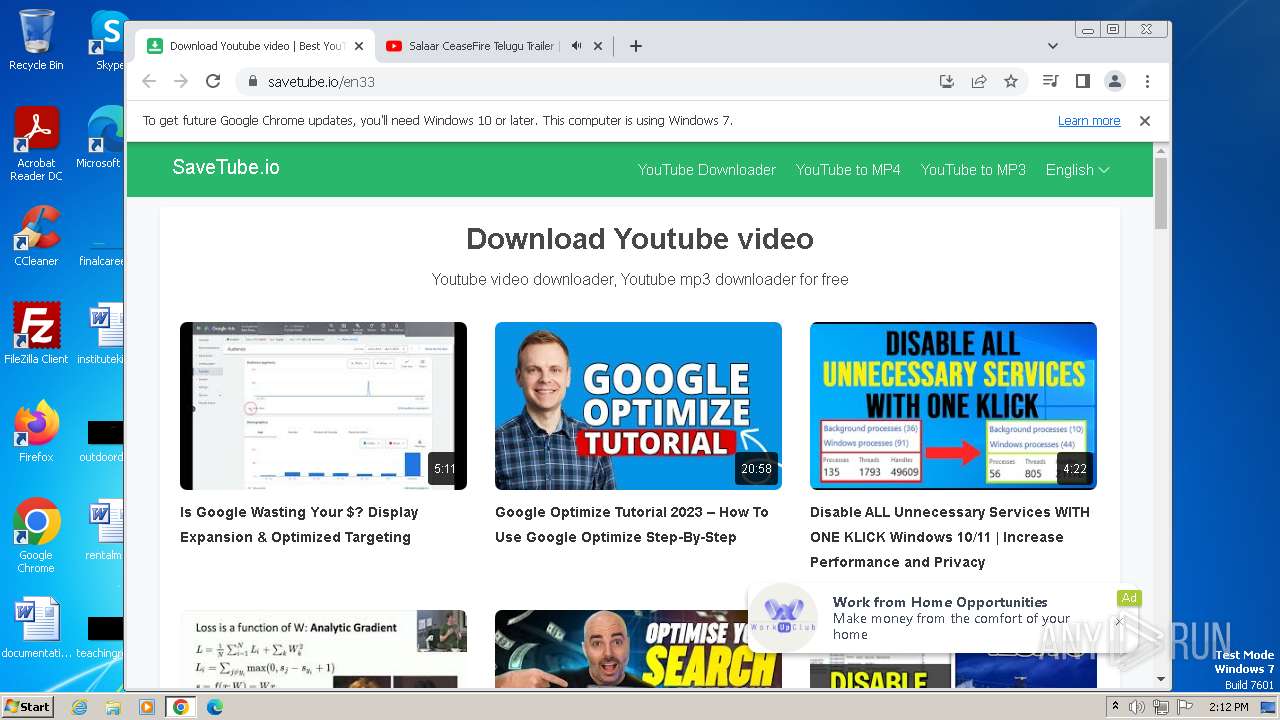Open Action Center flag icon
Viewport: 1280px width, 720px height.
tap(1185, 707)
